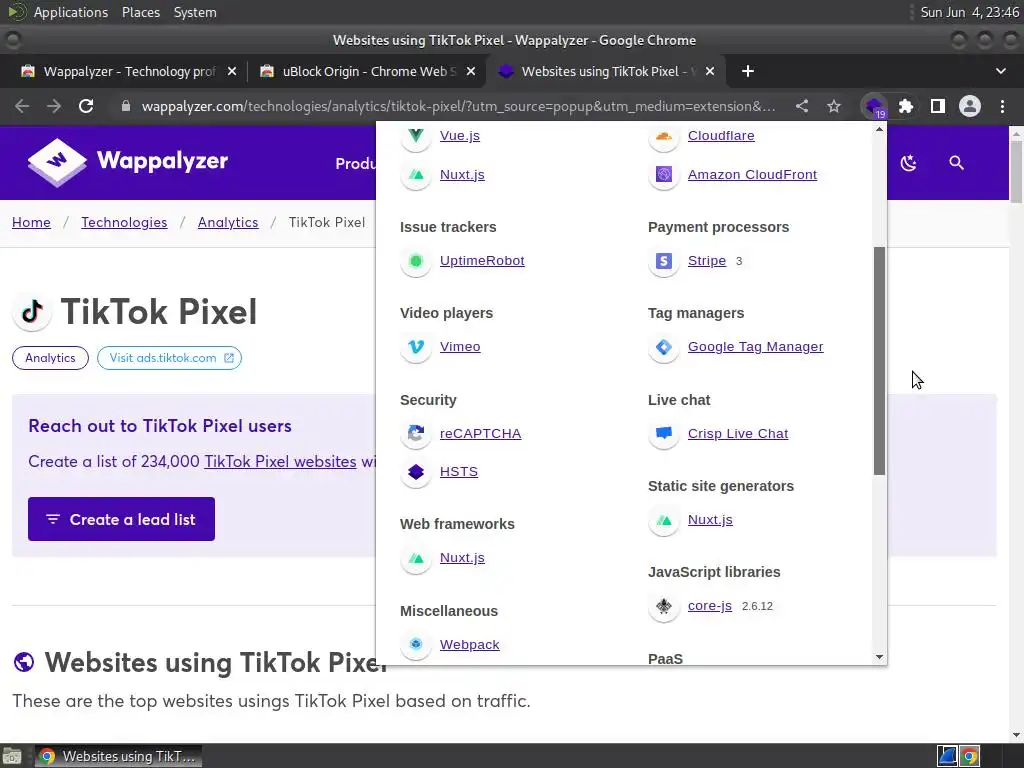Reload the current page
Image resolution: width=1024 pixels, height=768 pixels.
click(x=86, y=106)
